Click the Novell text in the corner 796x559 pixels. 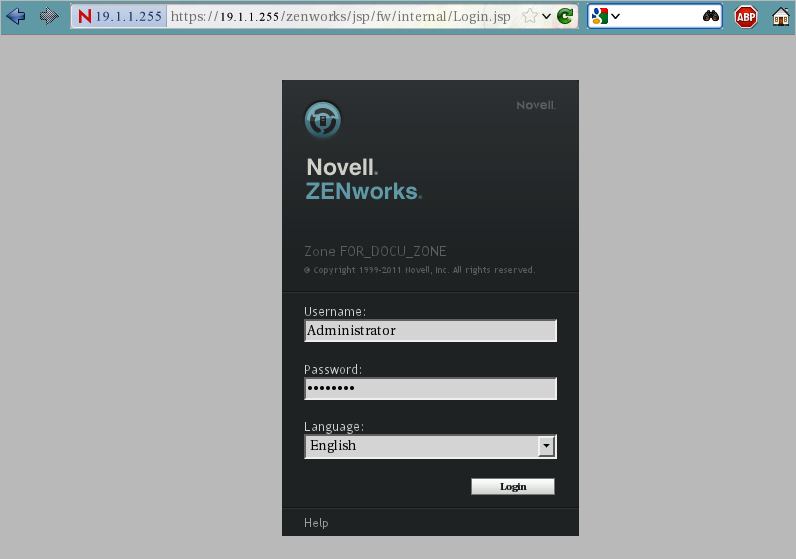536,105
